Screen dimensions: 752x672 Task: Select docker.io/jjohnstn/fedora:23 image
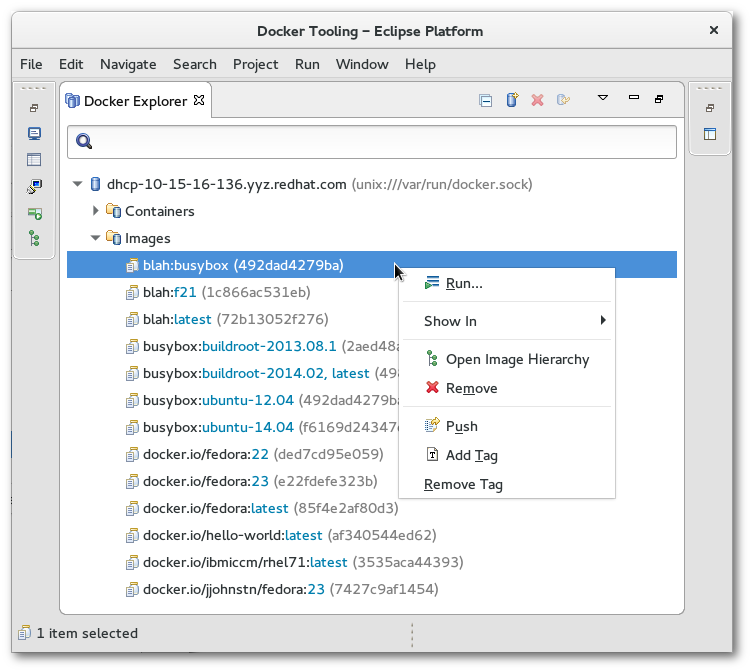[x=291, y=589]
